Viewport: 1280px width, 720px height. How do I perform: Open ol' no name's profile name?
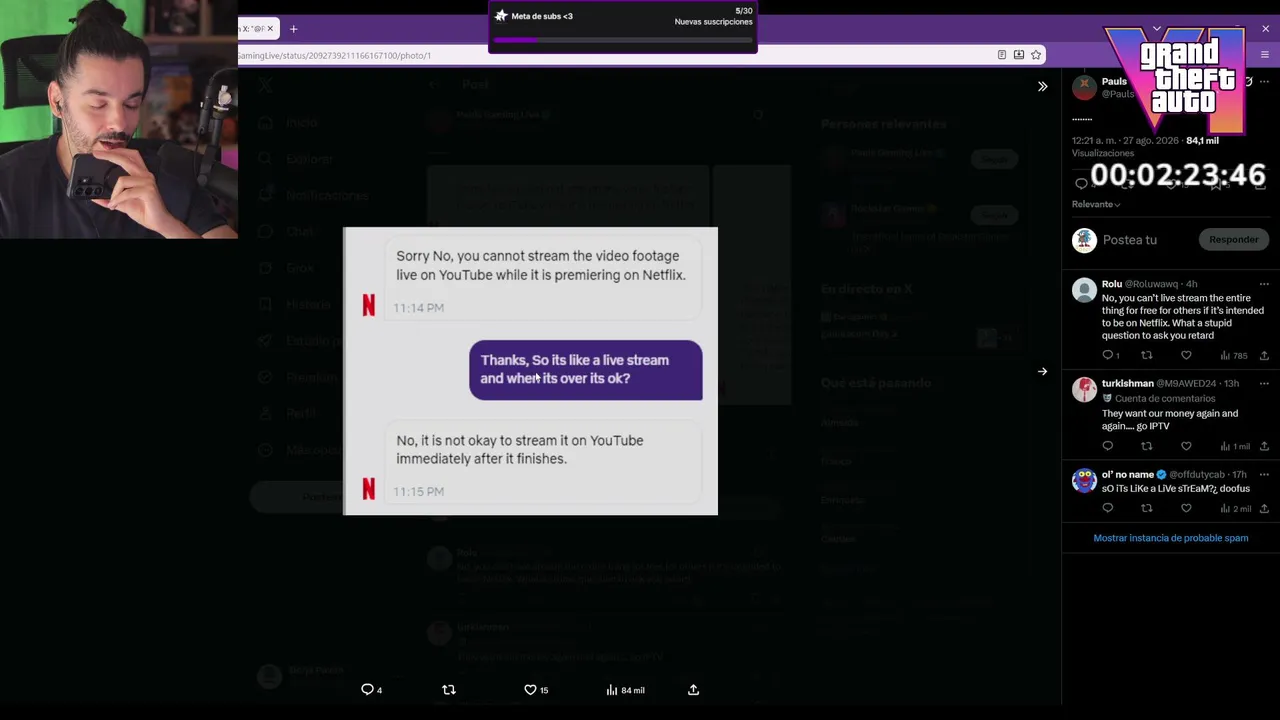point(1128,474)
